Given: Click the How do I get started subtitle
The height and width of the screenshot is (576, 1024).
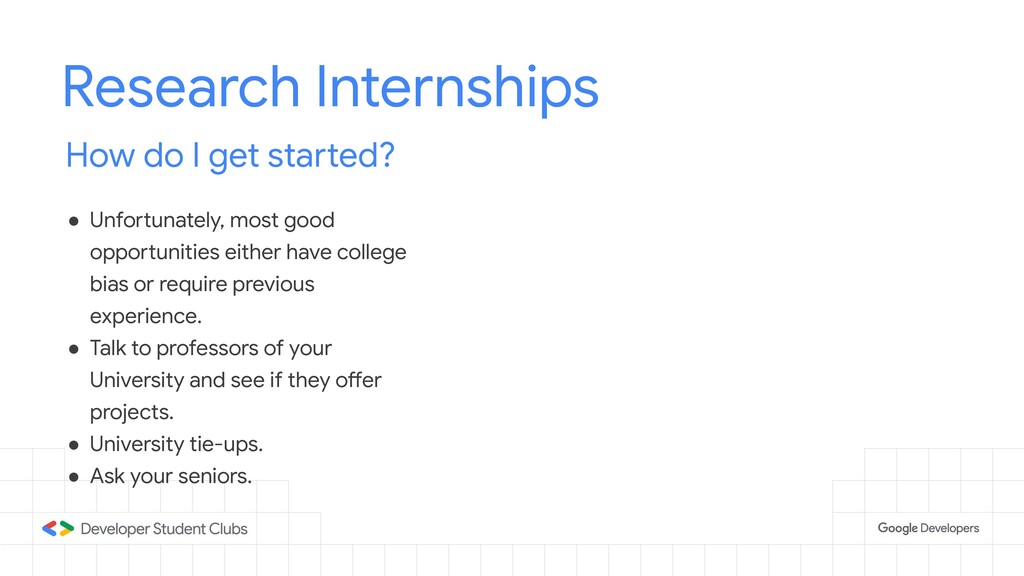Looking at the screenshot, I should point(230,155).
